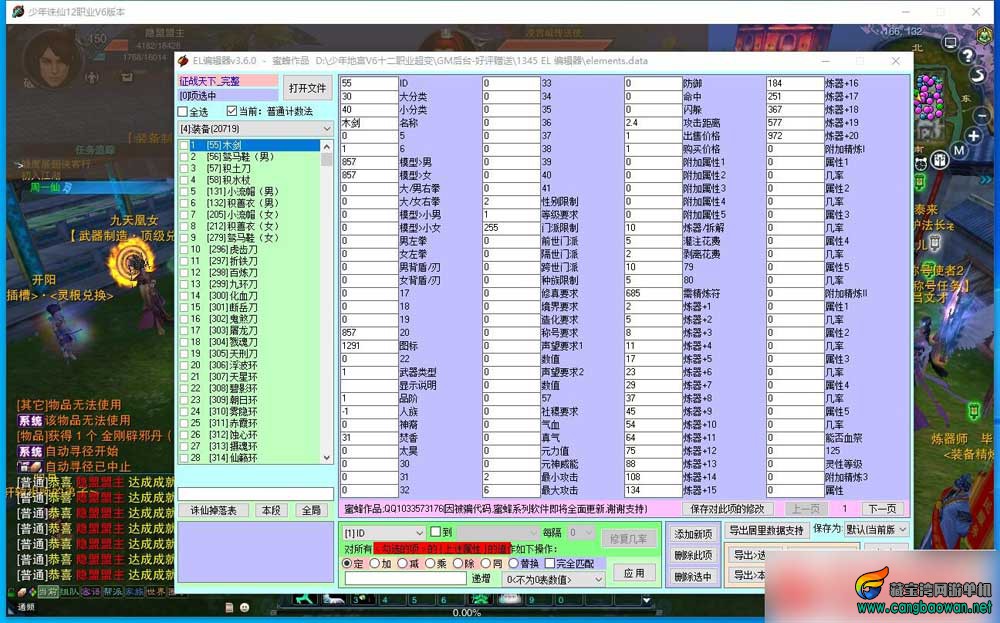The width and height of the screenshot is (1000, 623).
Task: Click the 0.00% experience progress bar
Action: pos(466,613)
